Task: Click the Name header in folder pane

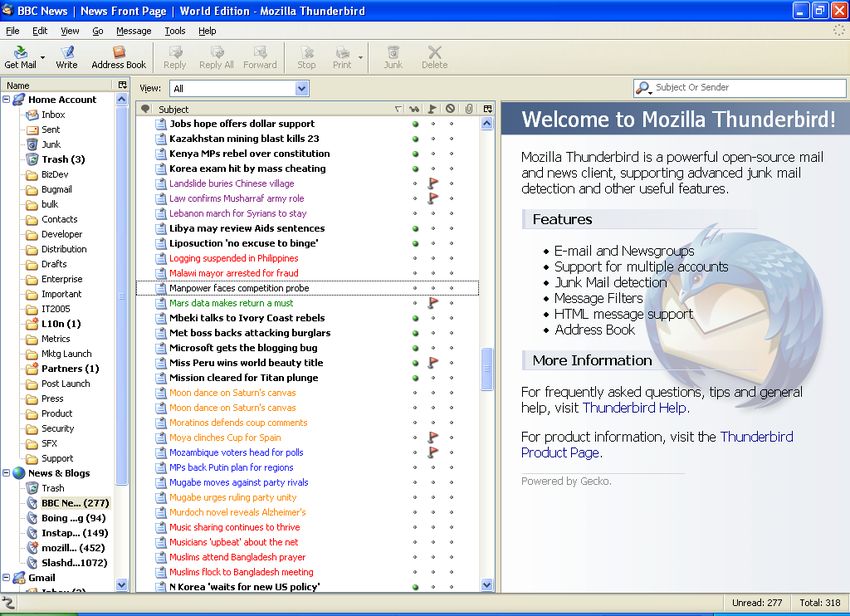Action: tap(59, 85)
